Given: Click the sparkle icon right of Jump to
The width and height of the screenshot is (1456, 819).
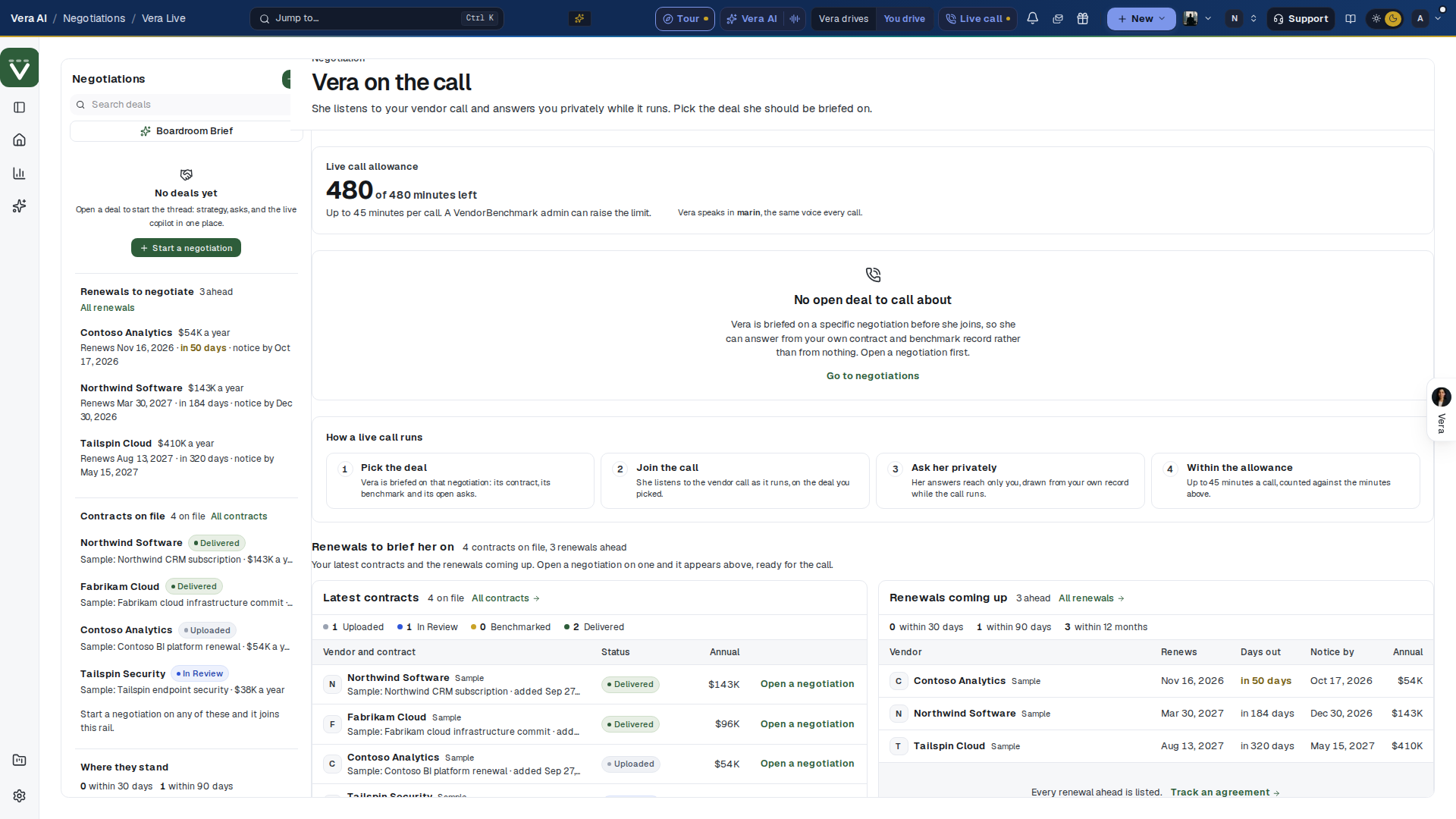Looking at the screenshot, I should (x=579, y=18).
